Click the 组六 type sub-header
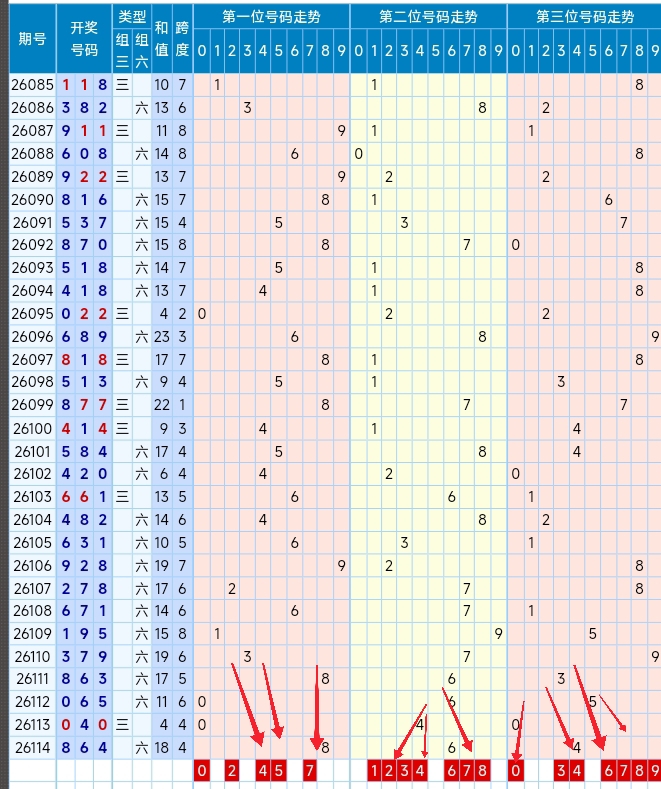This screenshot has height=789, width=661. tap(142, 51)
